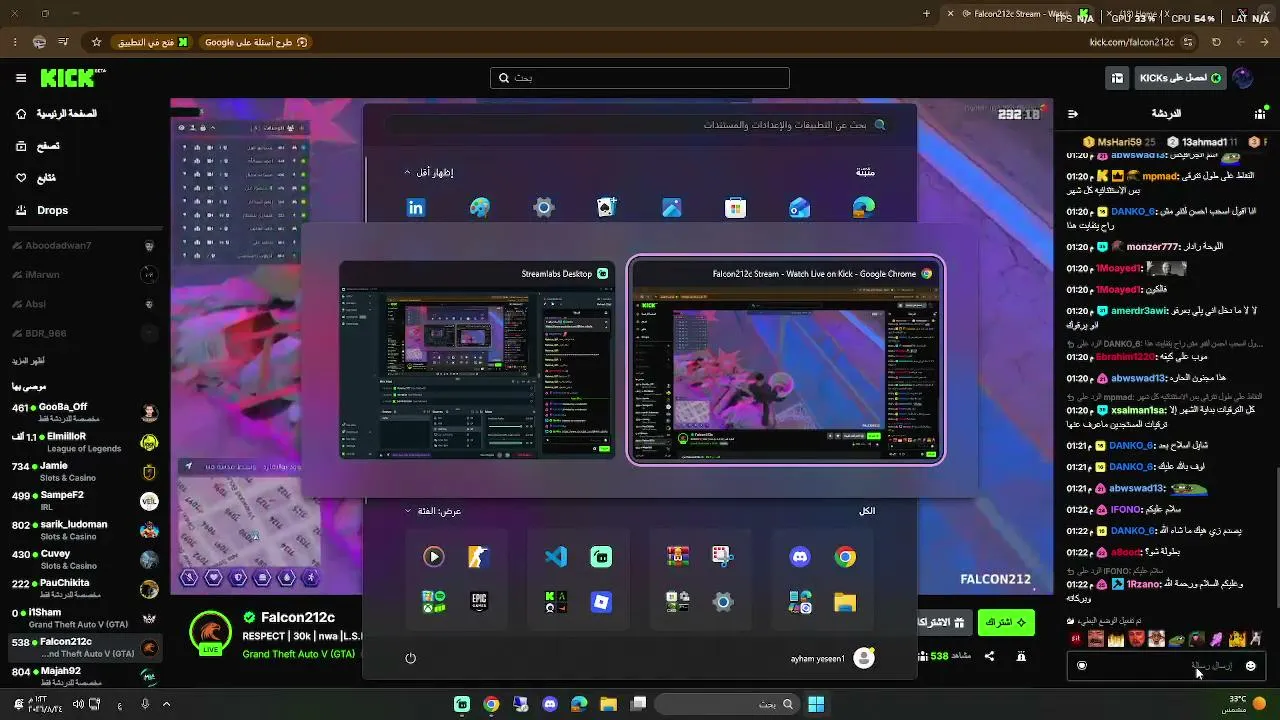
Task: Click the Windows Start button on taskbar
Action: 816,704
